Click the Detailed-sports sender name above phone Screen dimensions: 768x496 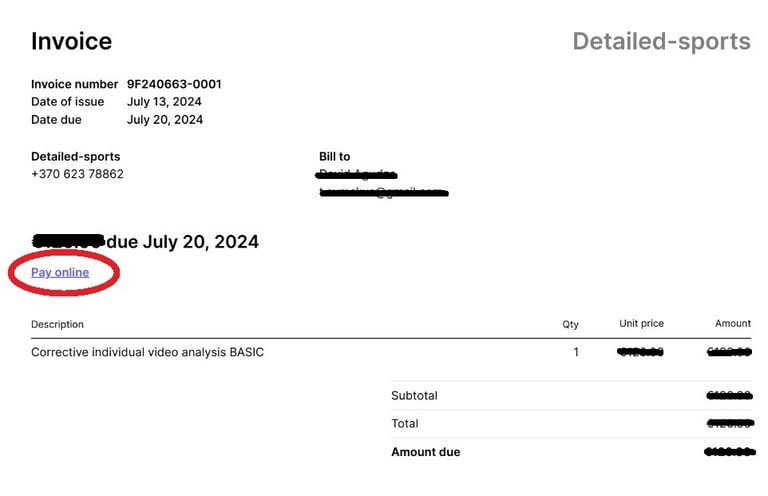point(75,157)
